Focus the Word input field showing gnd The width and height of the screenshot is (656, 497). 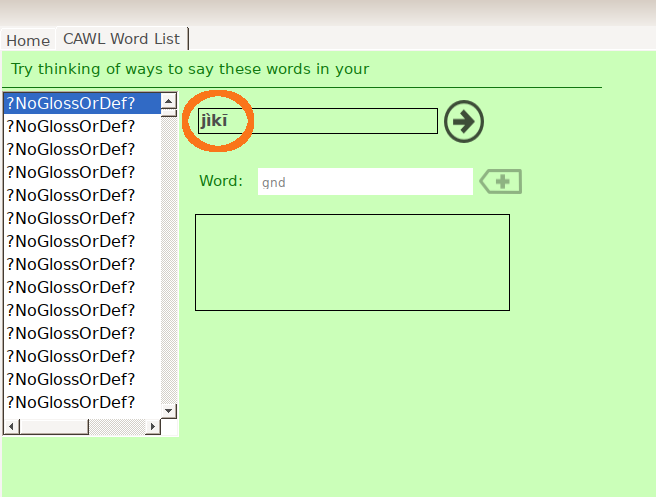coord(365,182)
